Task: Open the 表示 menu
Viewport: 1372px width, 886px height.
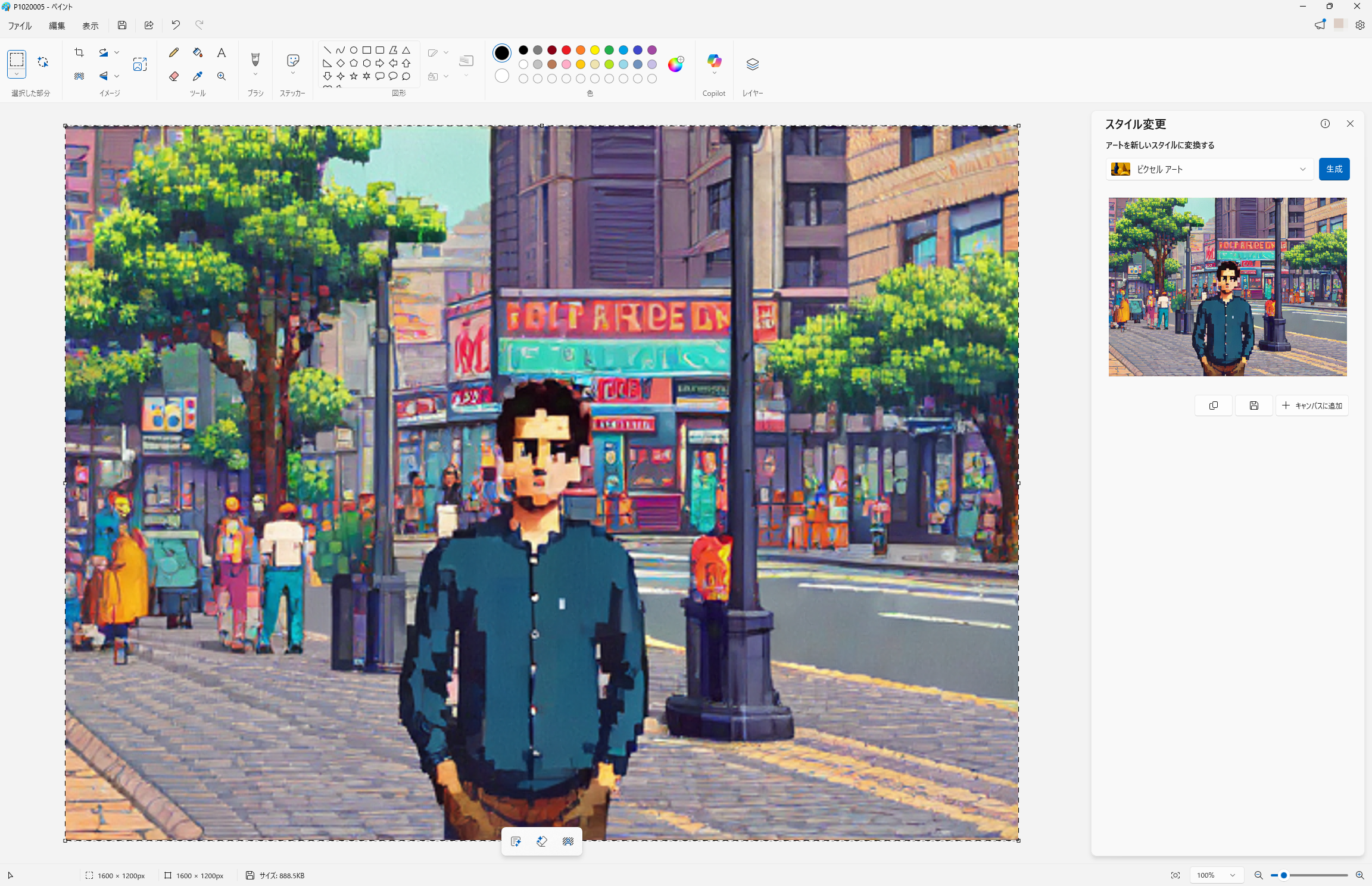Action: pos(91,26)
